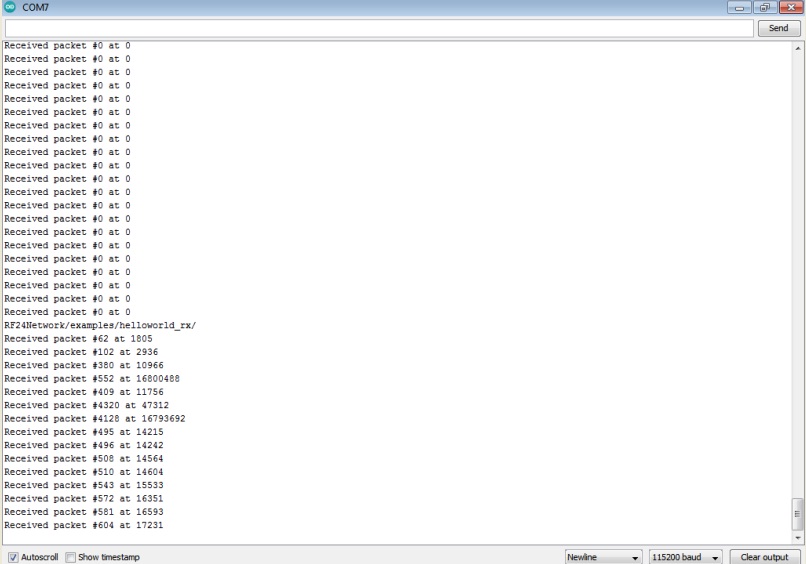Click the line 'Received packet #62 at 1805'

78,339
